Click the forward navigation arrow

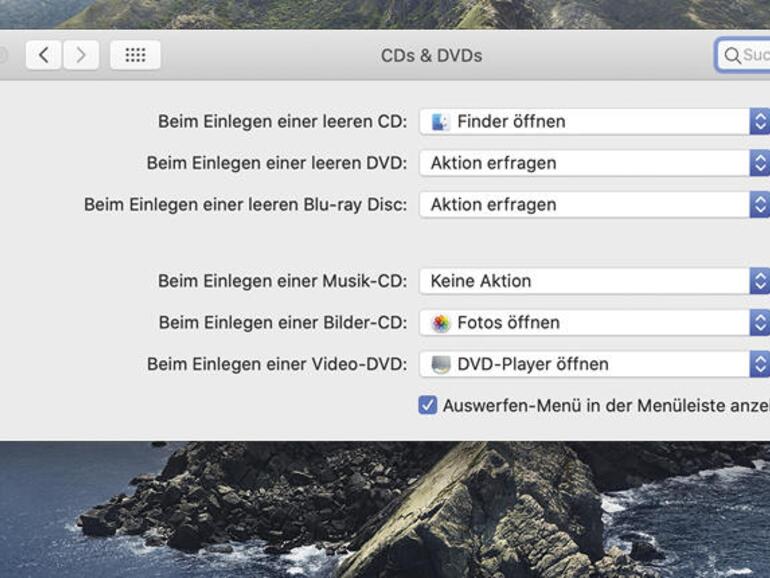[x=81, y=55]
